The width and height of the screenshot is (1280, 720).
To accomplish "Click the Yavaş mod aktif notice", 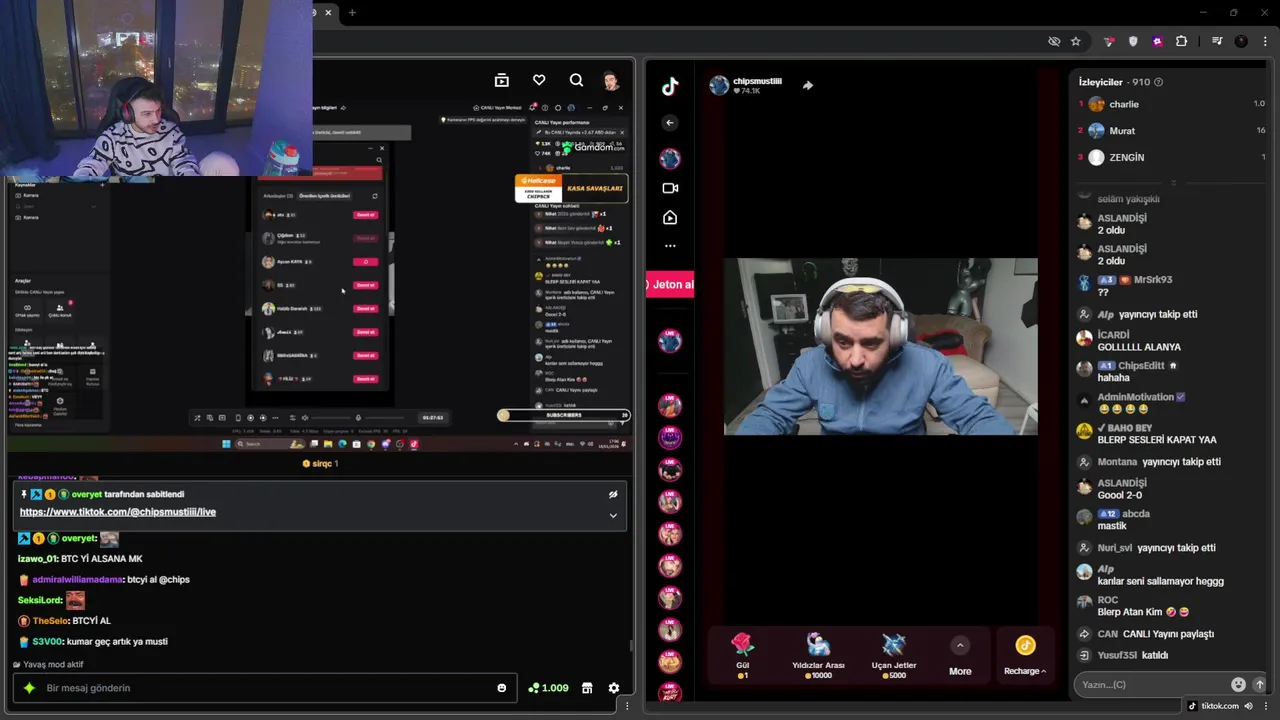I will point(49,665).
